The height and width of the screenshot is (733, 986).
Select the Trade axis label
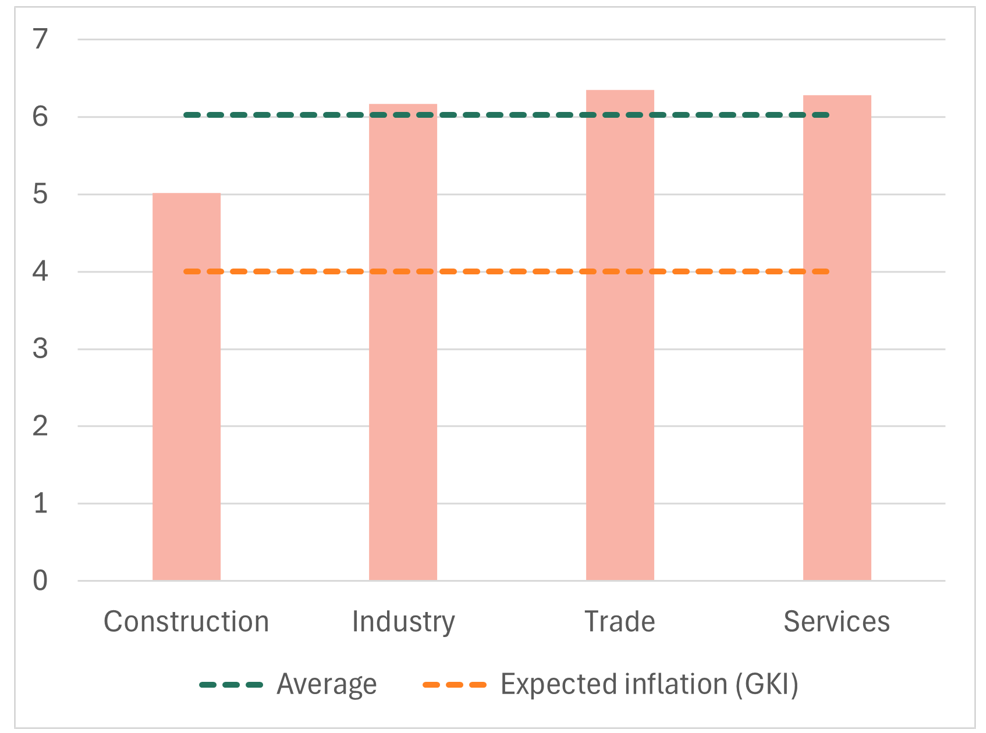620,622
